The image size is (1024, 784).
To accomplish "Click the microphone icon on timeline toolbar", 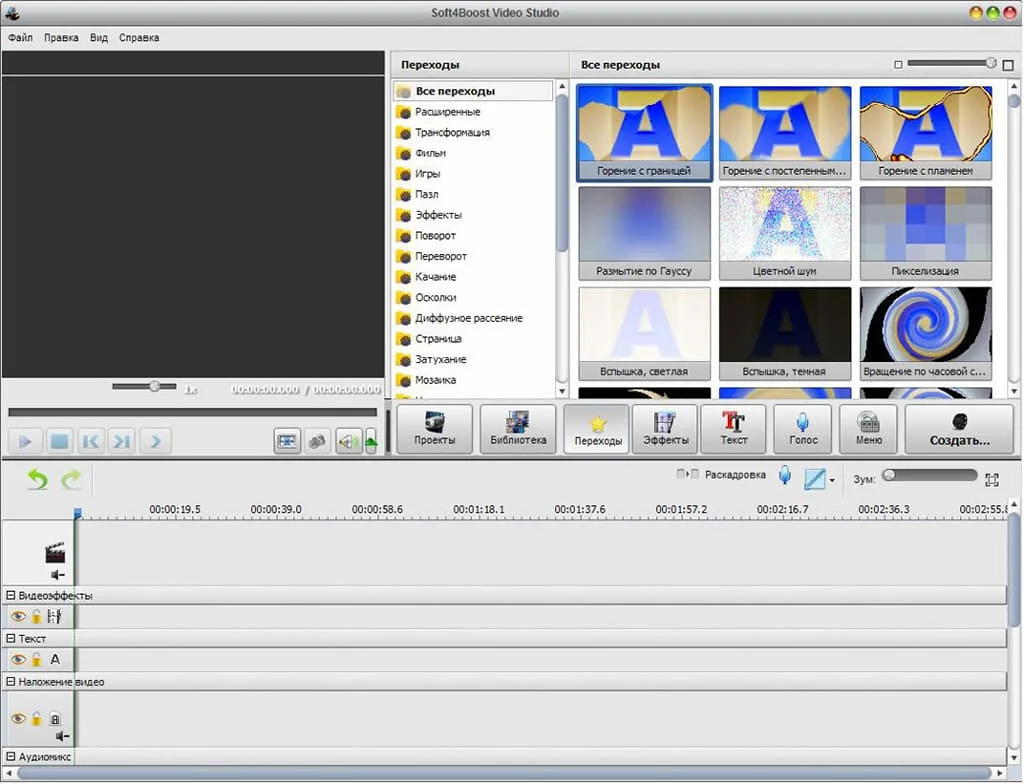I will [x=785, y=476].
